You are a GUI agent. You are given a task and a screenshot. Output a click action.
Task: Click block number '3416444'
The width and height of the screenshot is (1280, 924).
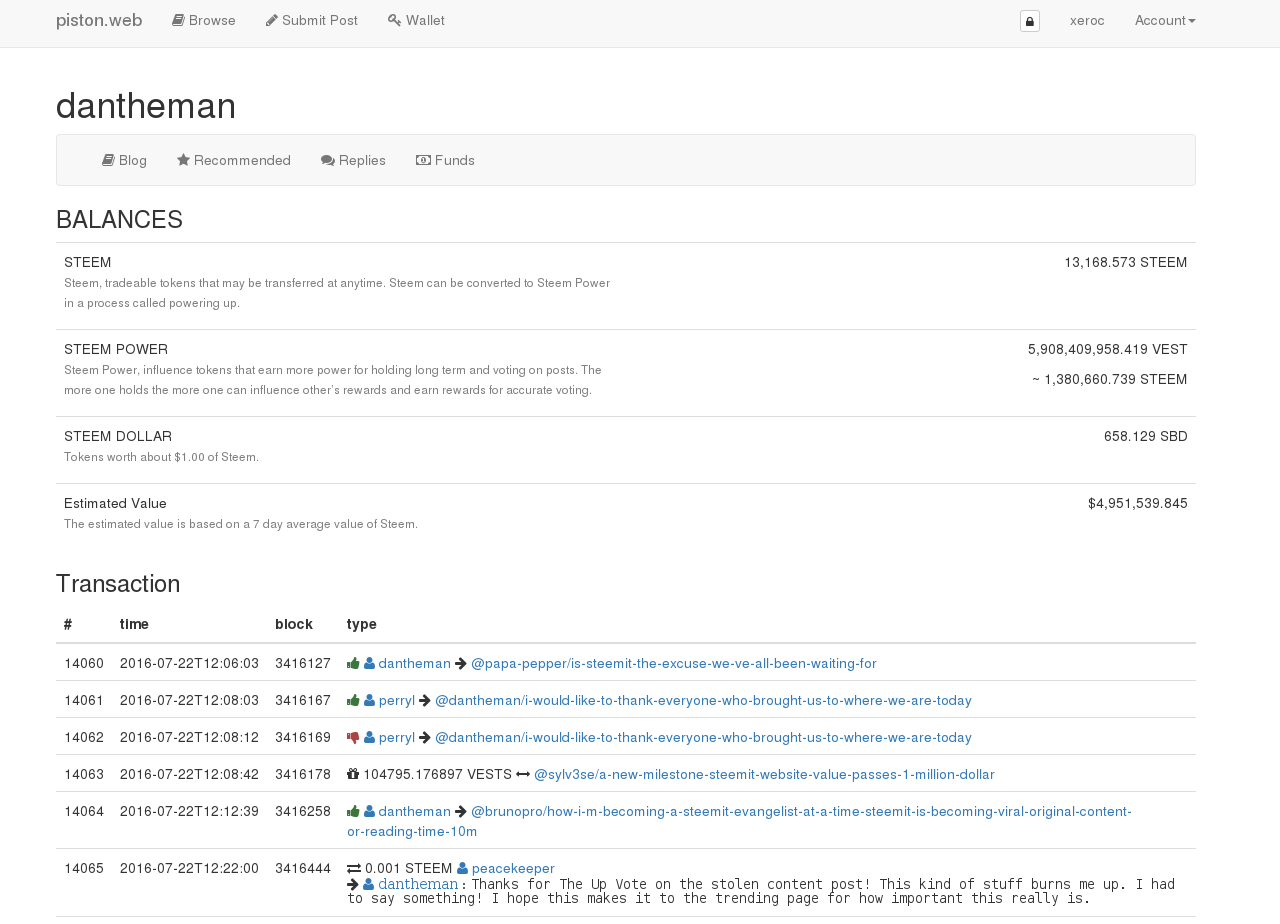tap(303, 868)
